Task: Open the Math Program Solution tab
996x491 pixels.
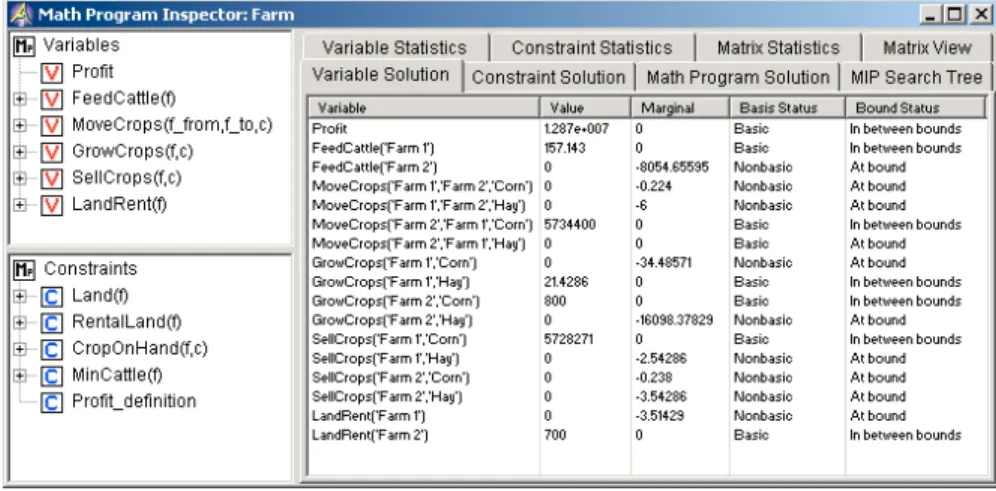Action: [x=737, y=78]
